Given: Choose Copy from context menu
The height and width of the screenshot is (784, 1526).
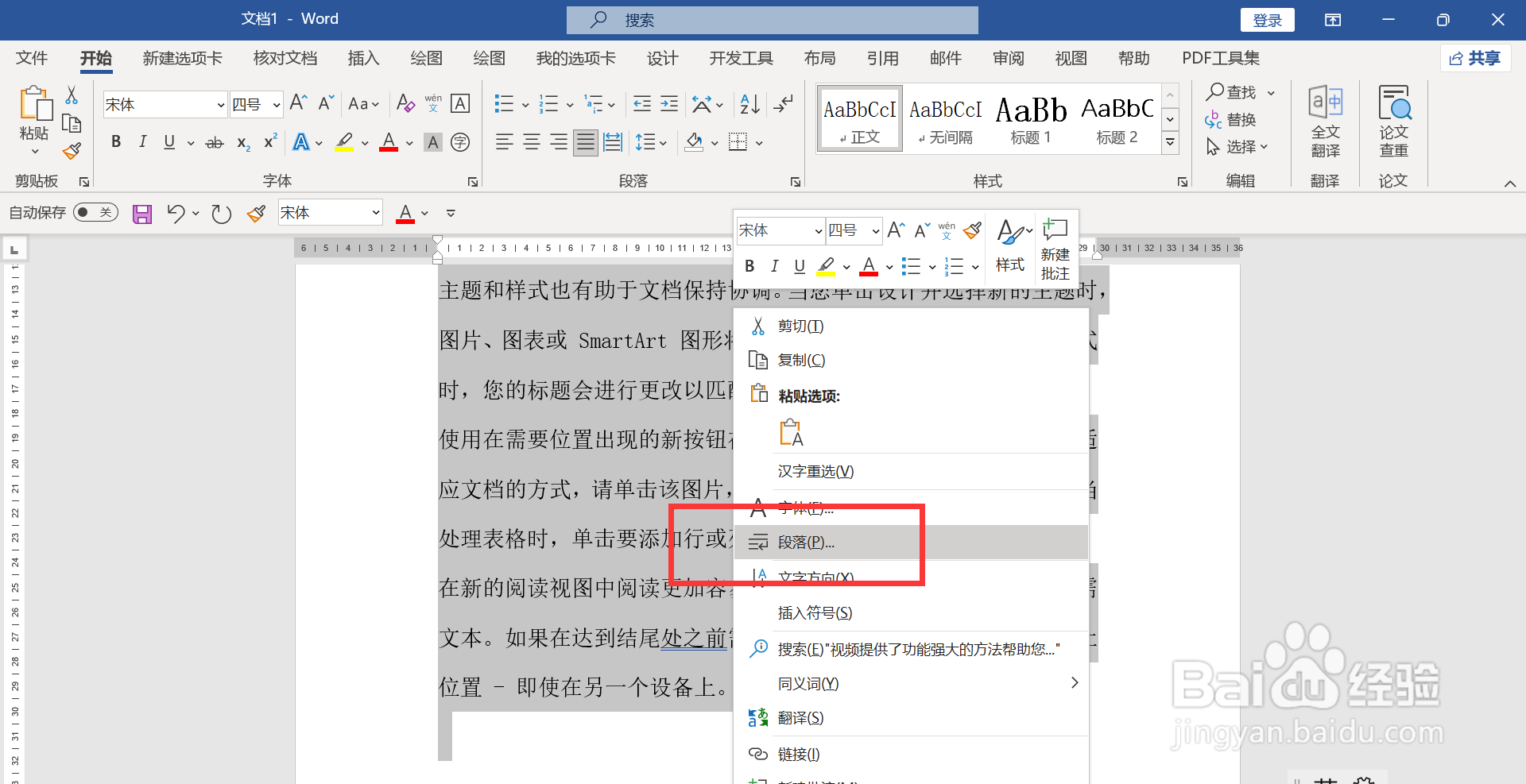Looking at the screenshot, I should click(911, 361).
